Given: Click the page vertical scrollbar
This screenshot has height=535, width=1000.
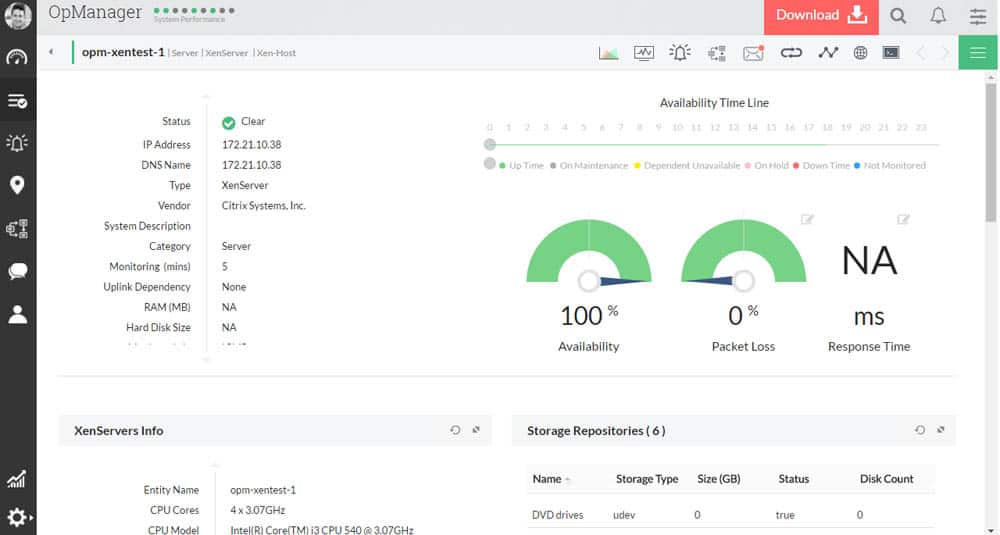Looking at the screenshot, I should tap(990, 153).
